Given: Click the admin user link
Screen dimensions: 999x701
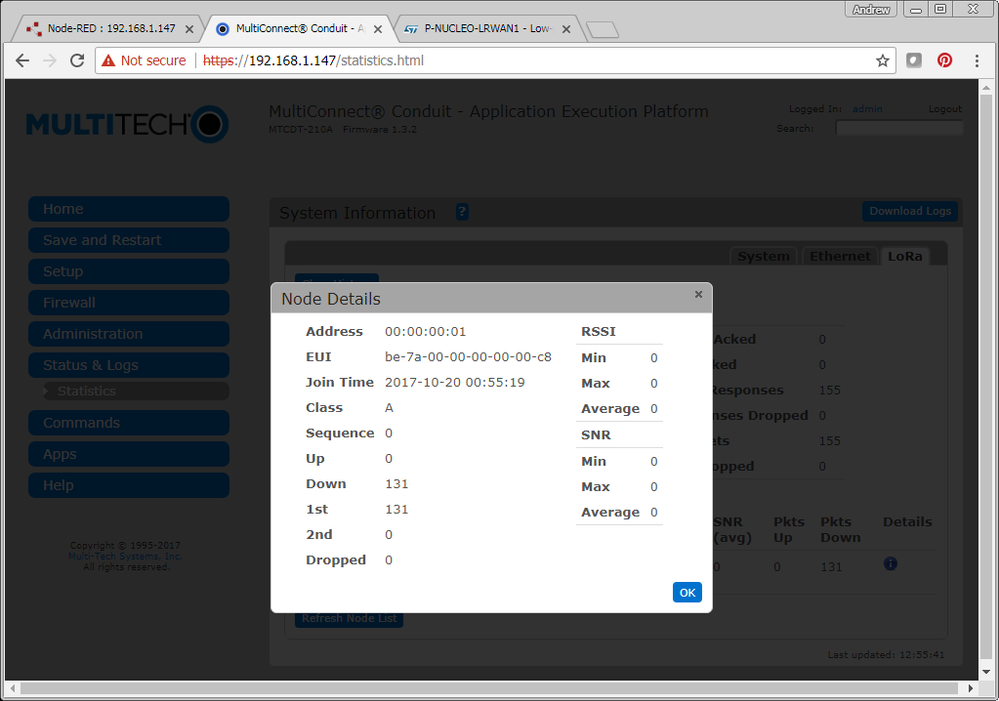Looking at the screenshot, I should (x=867, y=109).
